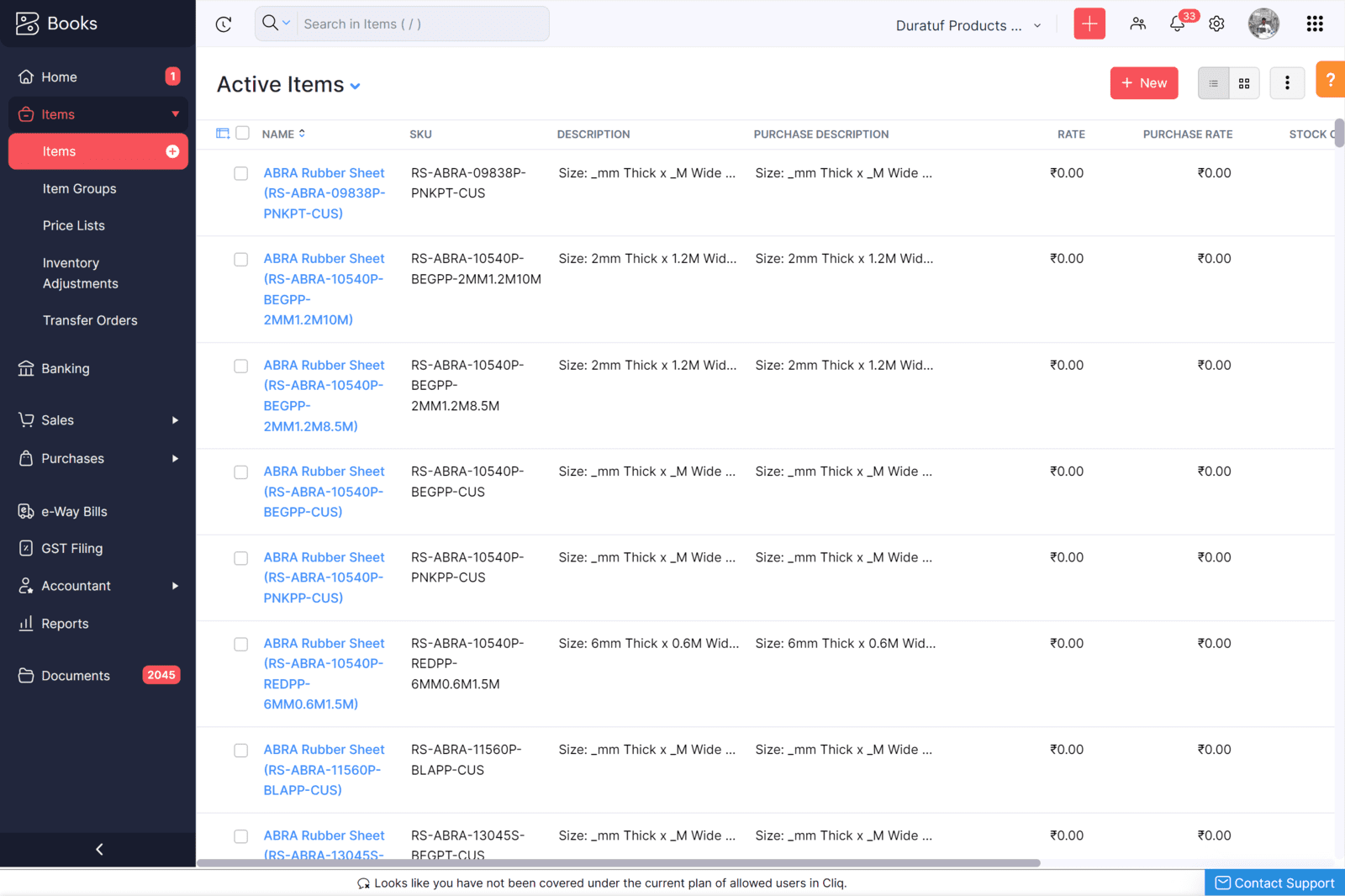
Task: Click the orange help question mark icon
Action: click(x=1331, y=80)
